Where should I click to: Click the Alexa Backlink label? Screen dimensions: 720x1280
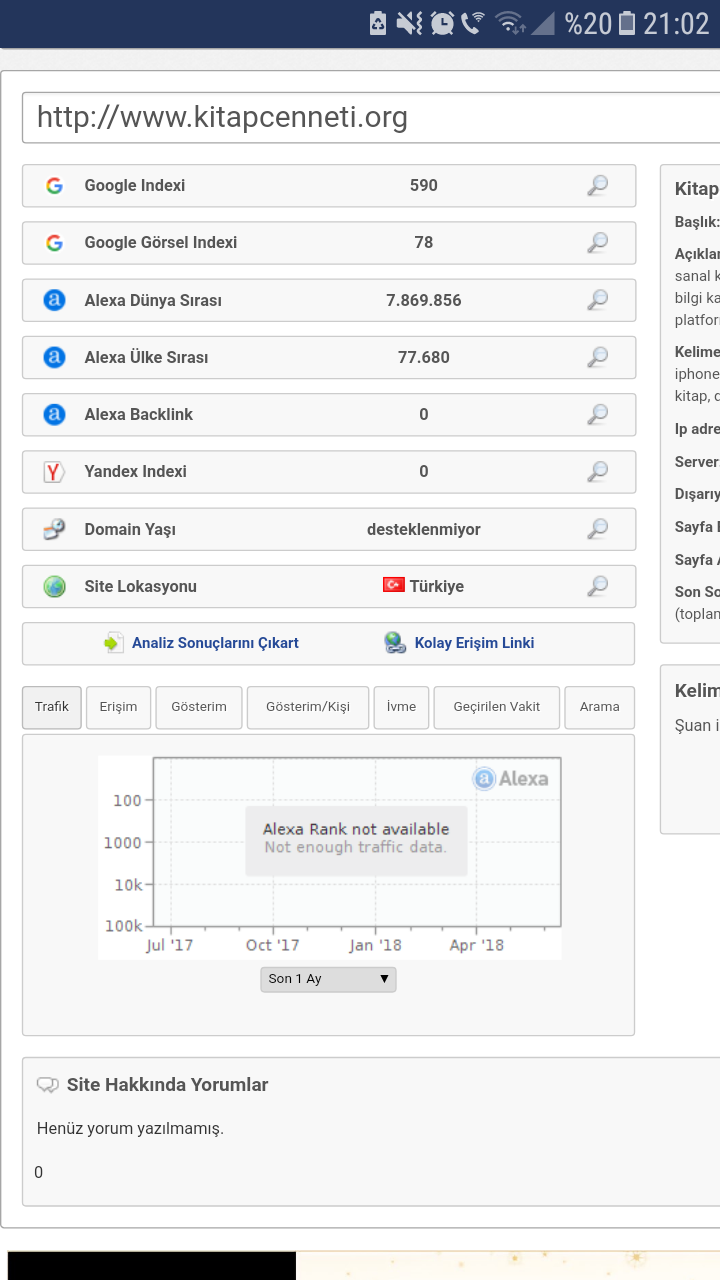139,414
